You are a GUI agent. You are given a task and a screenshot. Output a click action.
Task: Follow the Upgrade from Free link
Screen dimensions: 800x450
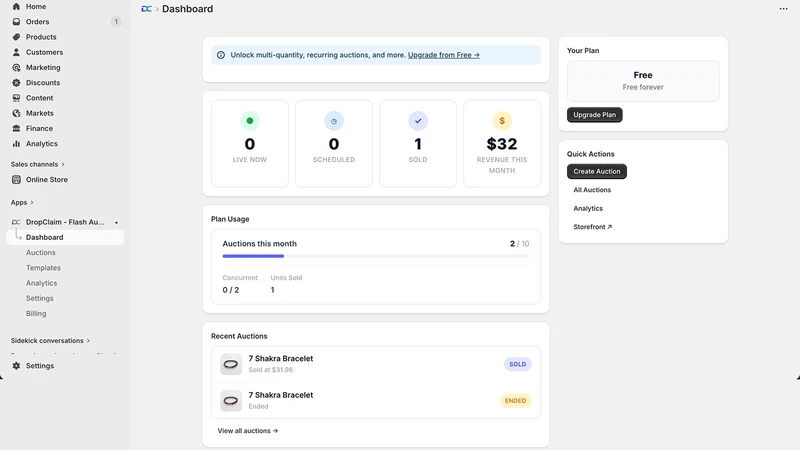[x=443, y=55]
